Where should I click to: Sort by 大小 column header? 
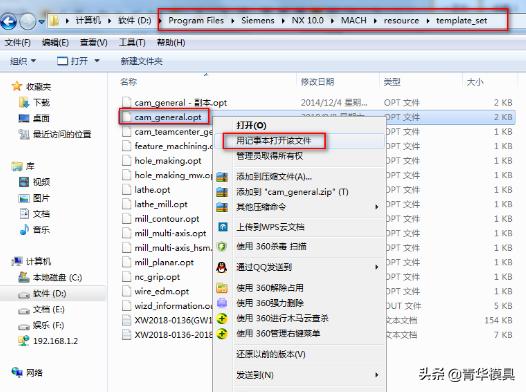(x=475, y=82)
